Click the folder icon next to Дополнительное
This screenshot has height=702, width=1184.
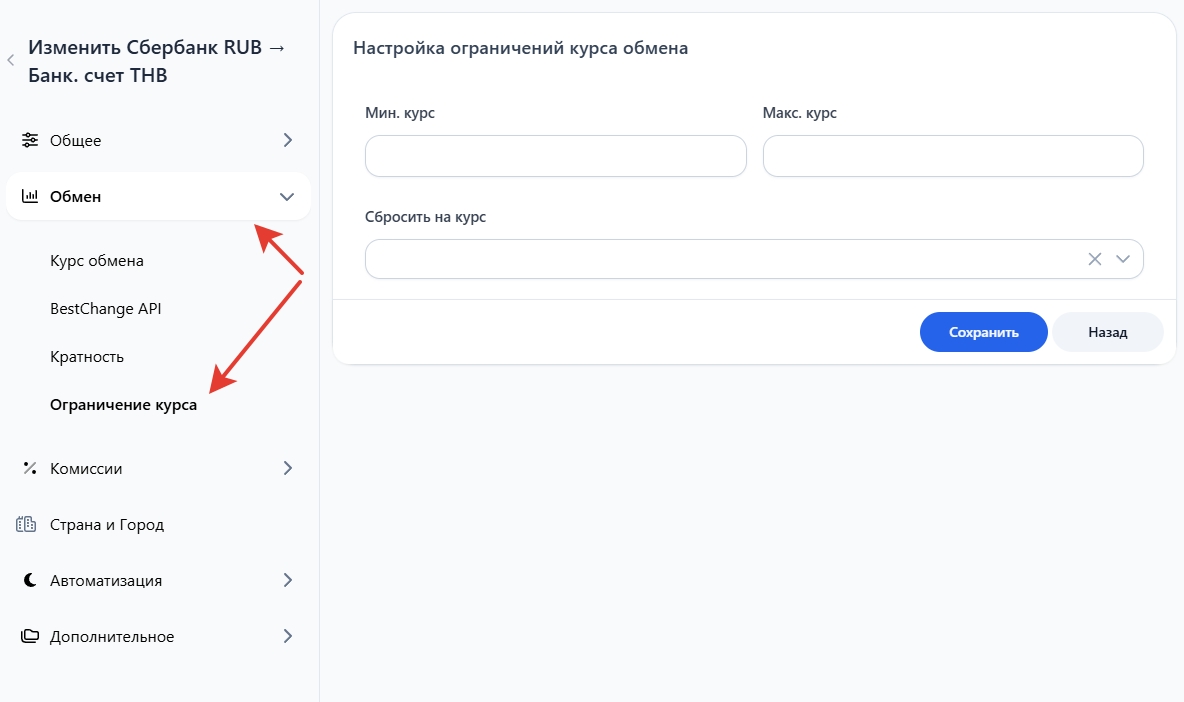click(30, 636)
